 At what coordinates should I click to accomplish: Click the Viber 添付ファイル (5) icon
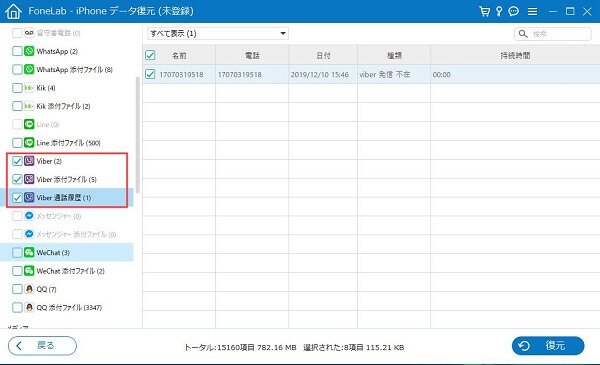29,179
